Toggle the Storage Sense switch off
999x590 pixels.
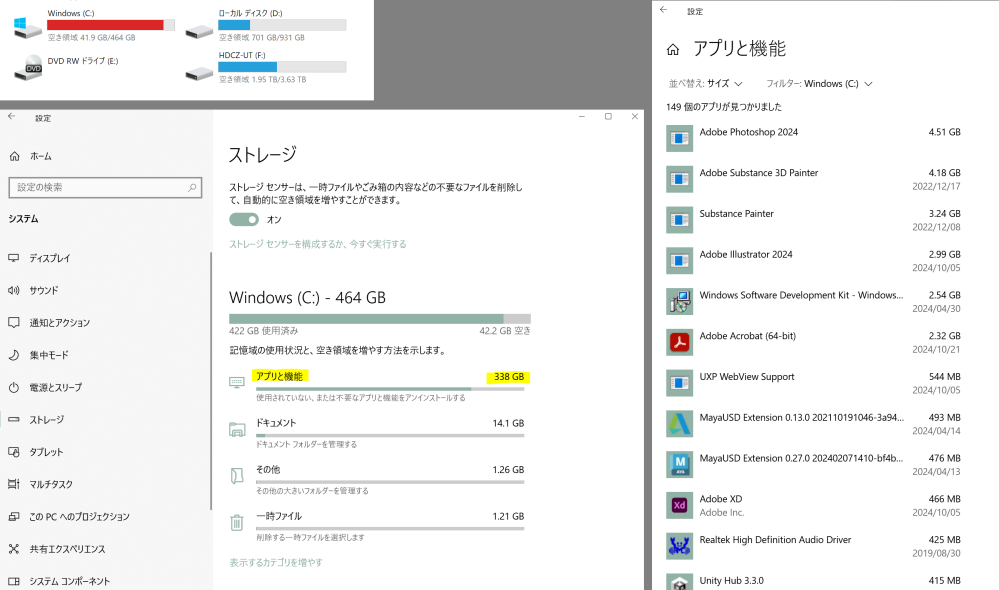tap(244, 219)
